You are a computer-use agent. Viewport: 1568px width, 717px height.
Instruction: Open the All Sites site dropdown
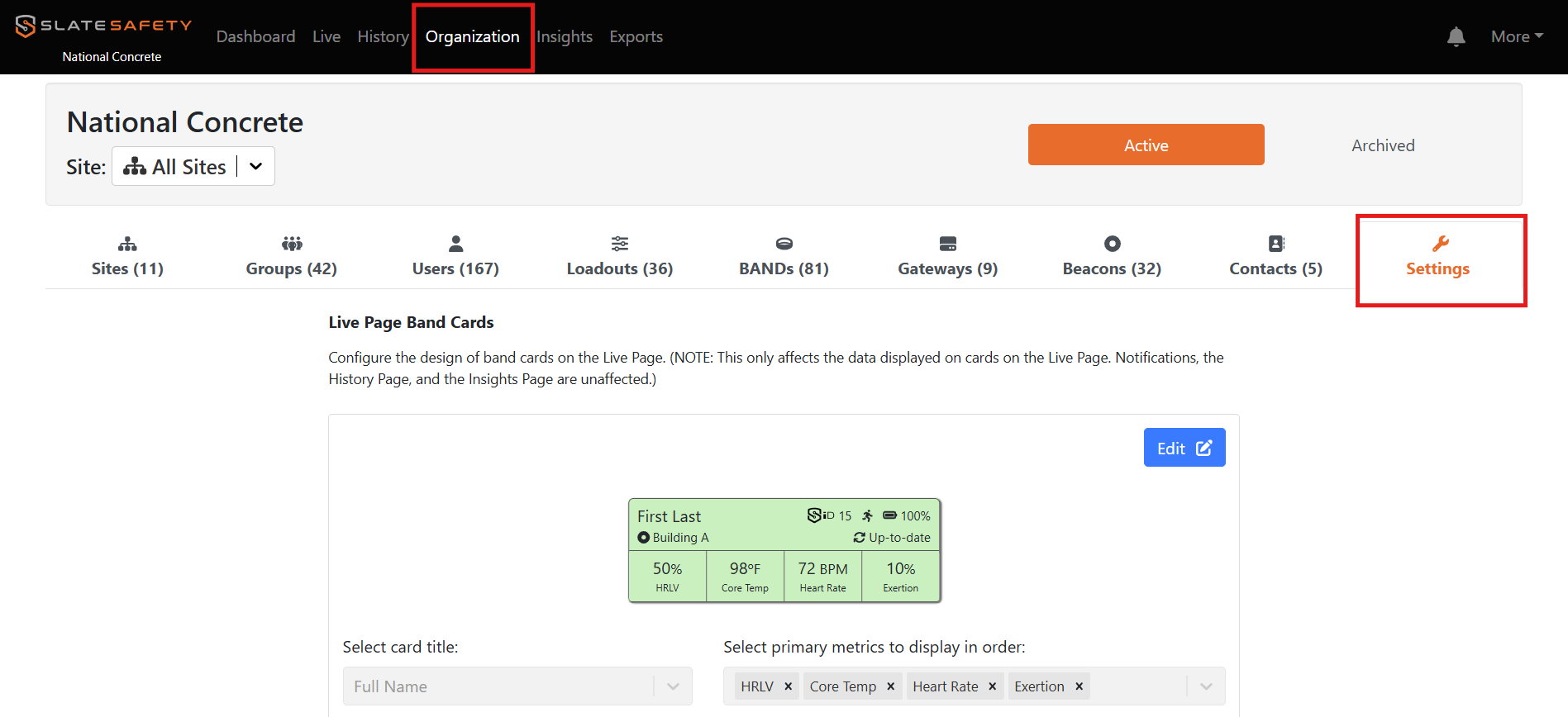pos(193,166)
